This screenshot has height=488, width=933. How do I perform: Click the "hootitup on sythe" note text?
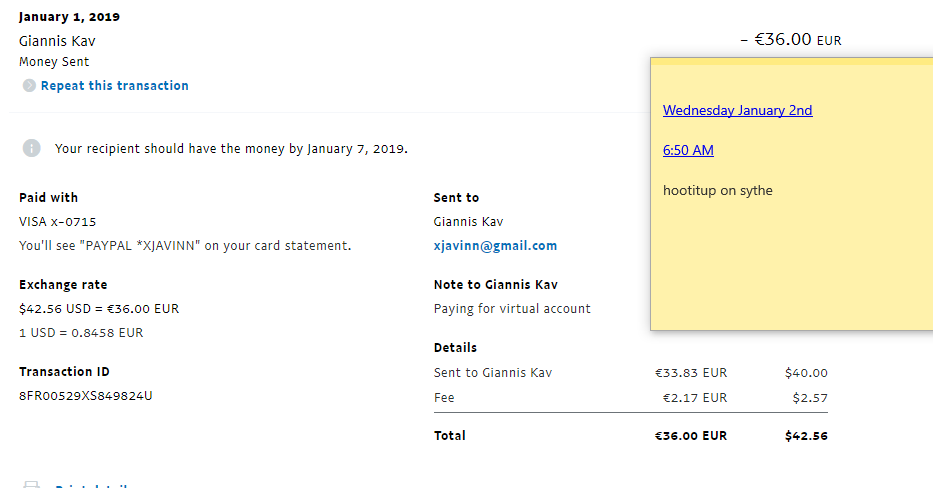pos(717,191)
